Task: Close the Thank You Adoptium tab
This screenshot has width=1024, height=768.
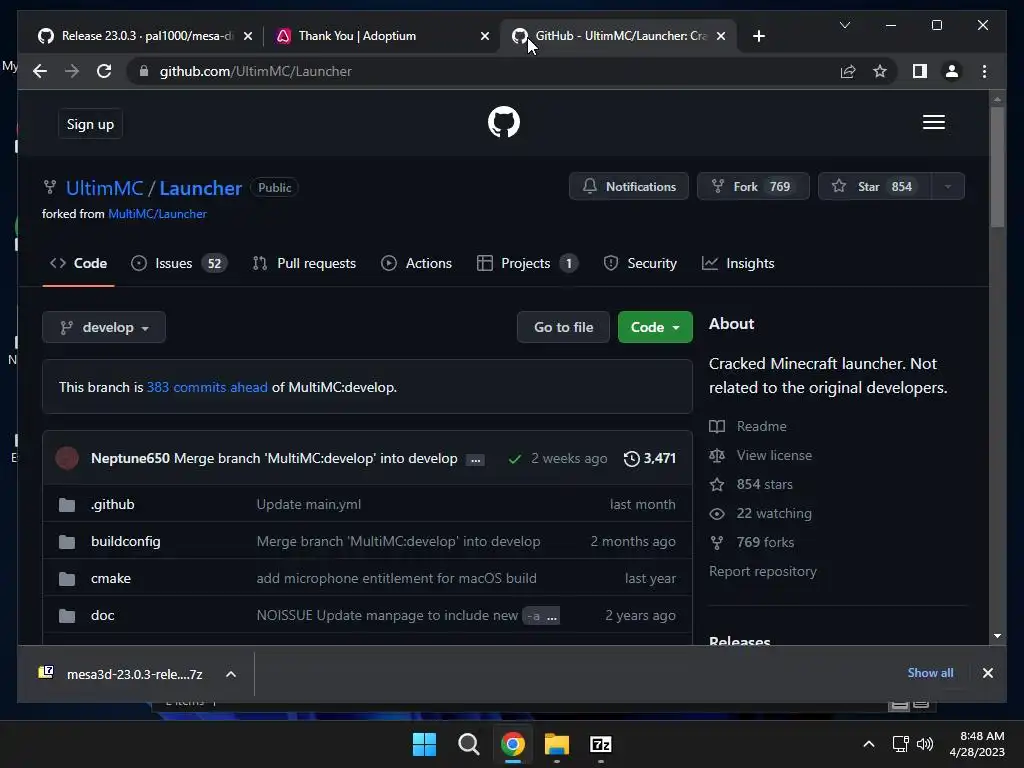Action: (485, 36)
